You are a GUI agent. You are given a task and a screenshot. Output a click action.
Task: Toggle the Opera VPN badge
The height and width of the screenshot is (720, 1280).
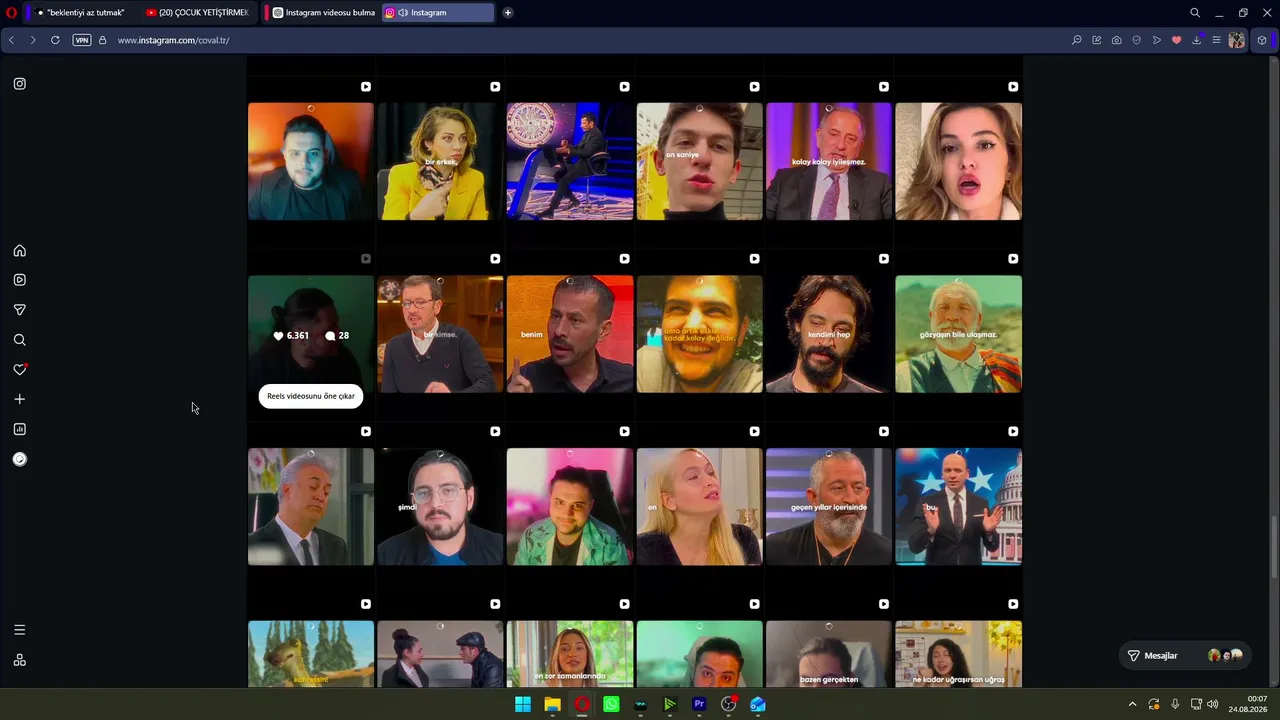82,40
